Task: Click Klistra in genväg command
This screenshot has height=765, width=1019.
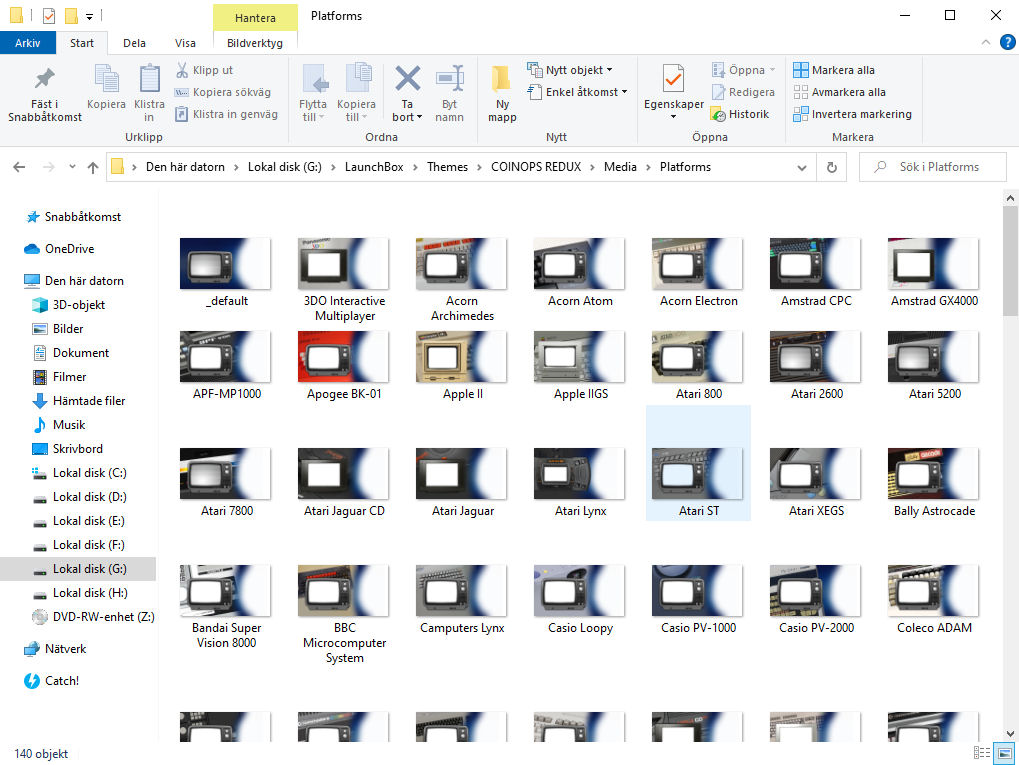Action: coord(226,114)
